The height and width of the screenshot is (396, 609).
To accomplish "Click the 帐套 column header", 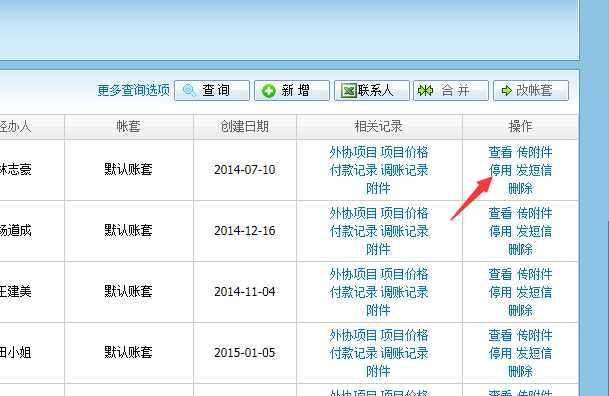I will click(x=129, y=127).
